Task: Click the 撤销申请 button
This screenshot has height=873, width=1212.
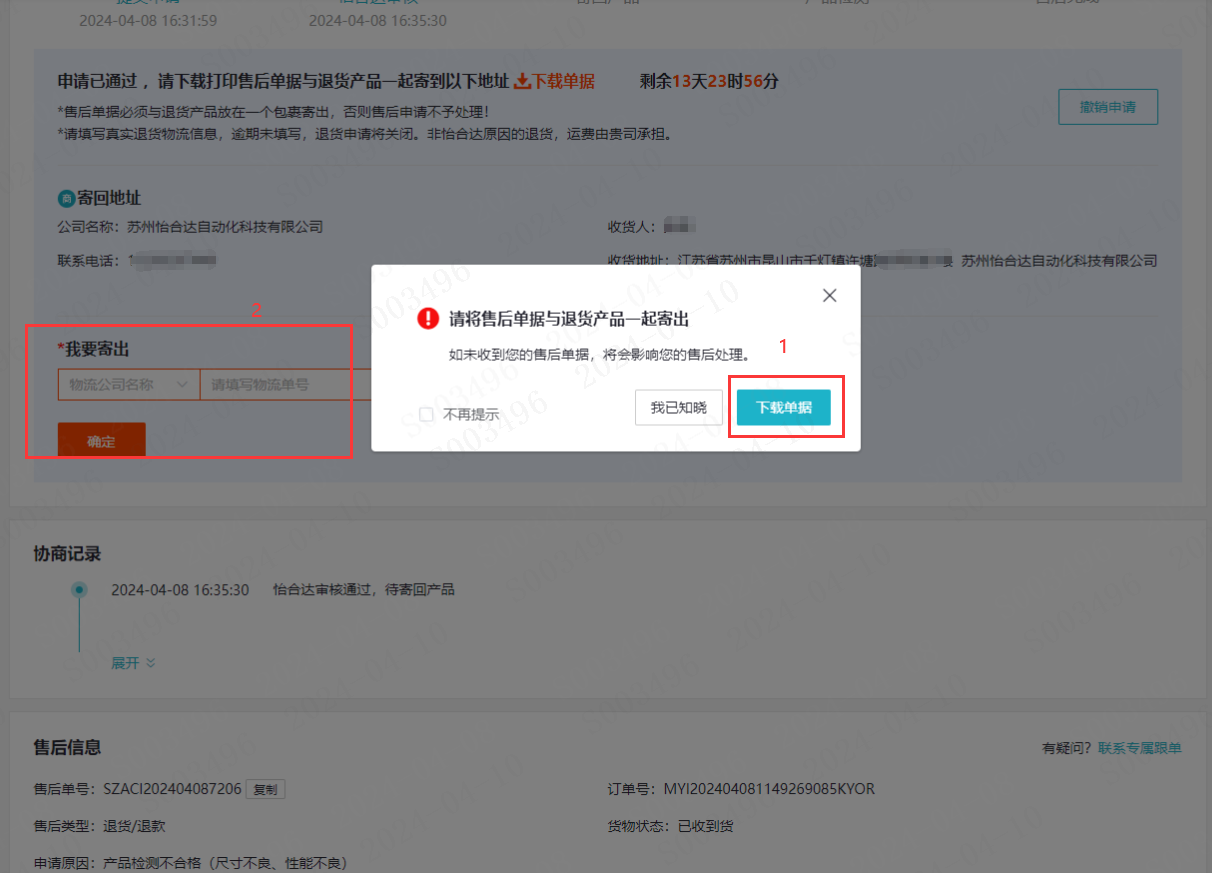Action: click(1107, 107)
